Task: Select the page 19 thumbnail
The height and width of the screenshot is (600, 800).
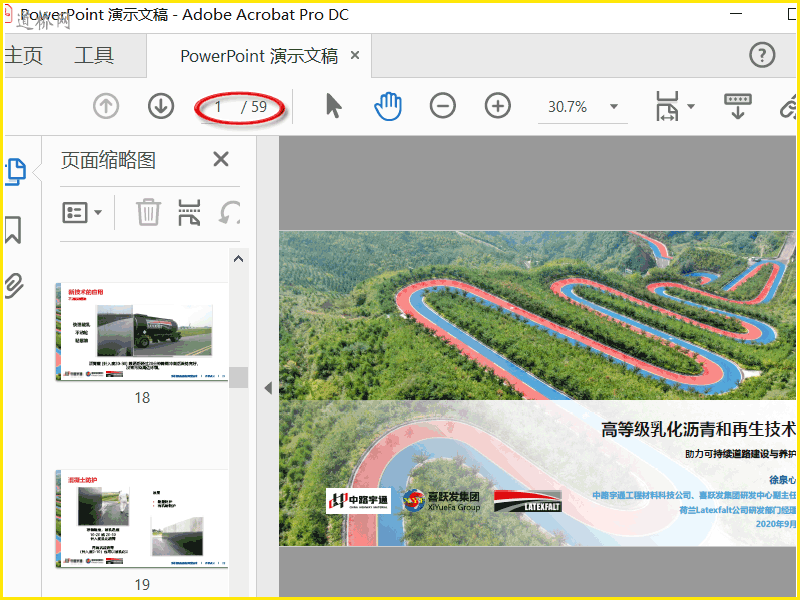Action: coord(142,518)
